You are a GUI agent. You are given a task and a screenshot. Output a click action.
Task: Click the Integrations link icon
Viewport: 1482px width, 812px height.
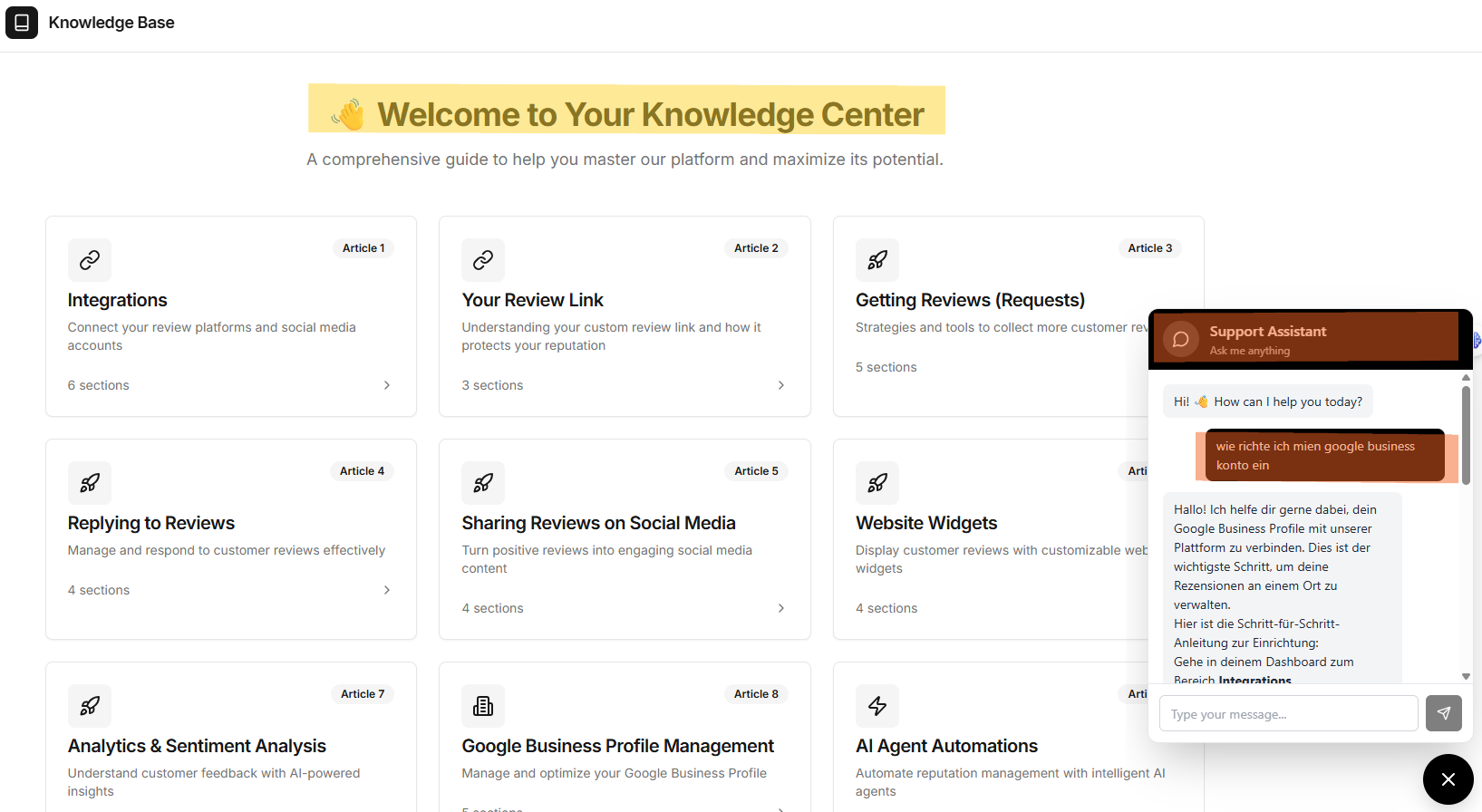pyautogui.click(x=90, y=260)
